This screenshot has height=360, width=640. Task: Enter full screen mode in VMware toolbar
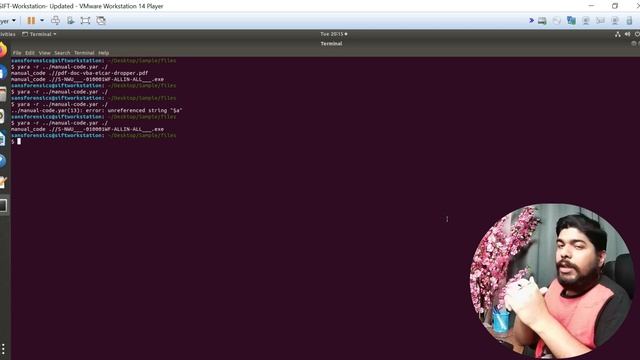(85, 20)
